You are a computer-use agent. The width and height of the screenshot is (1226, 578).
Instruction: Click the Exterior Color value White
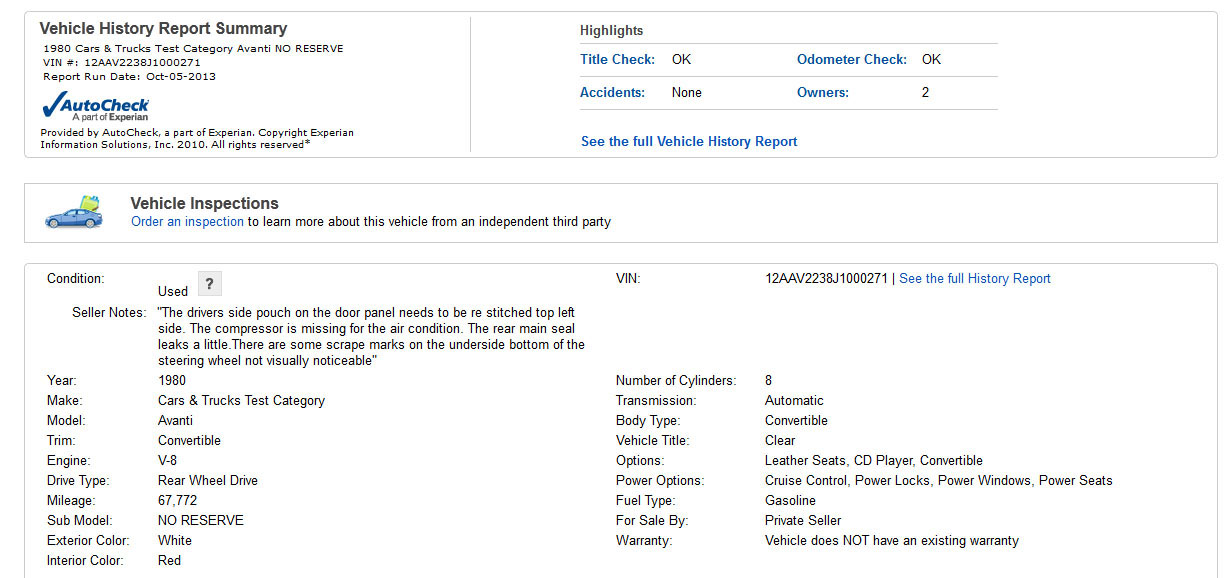pos(175,541)
